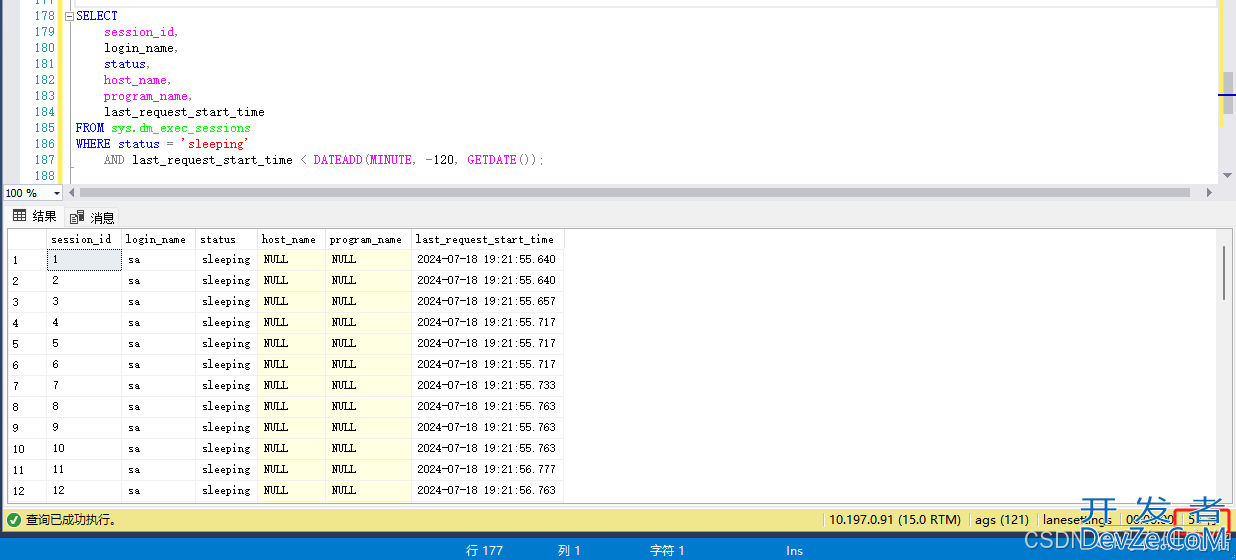Click the results grid vertical scrollbar thumb
Screen dimensions: 1236x560
pos(1225,272)
